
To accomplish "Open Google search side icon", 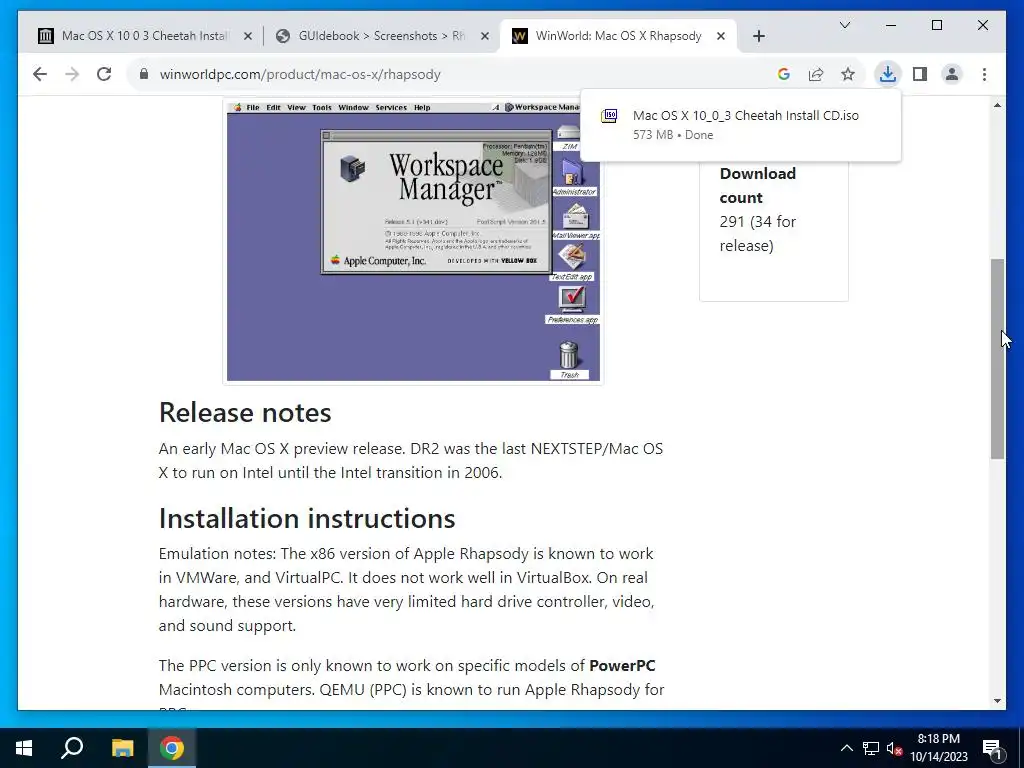I will (x=784, y=74).
